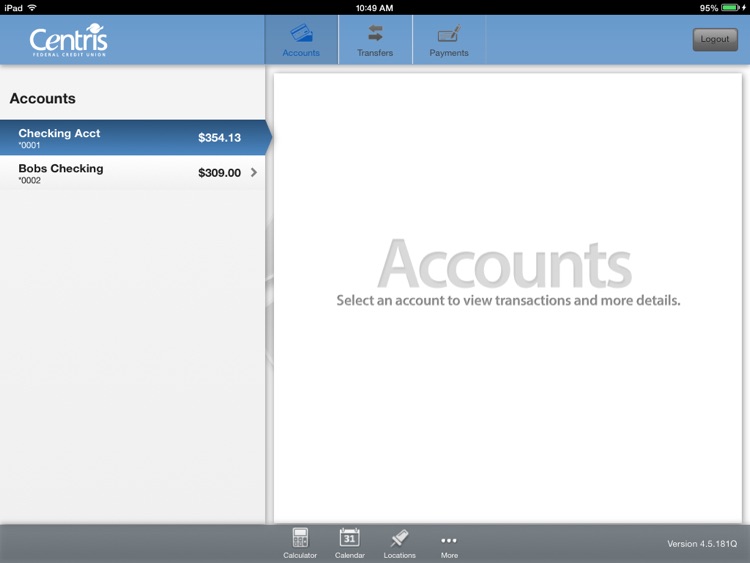750x563 pixels.
Task: Click the Accounts panel heading
Action: [43, 99]
